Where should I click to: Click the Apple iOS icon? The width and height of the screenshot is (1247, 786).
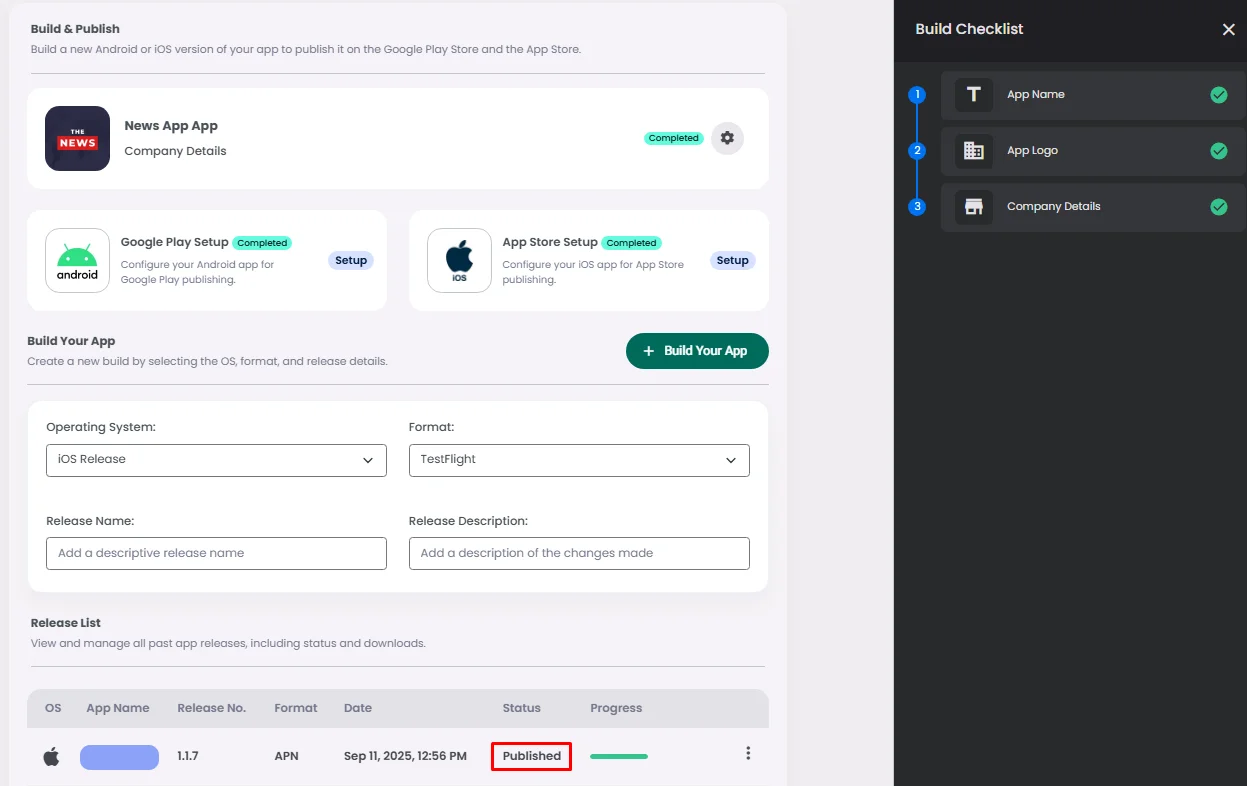tap(459, 260)
